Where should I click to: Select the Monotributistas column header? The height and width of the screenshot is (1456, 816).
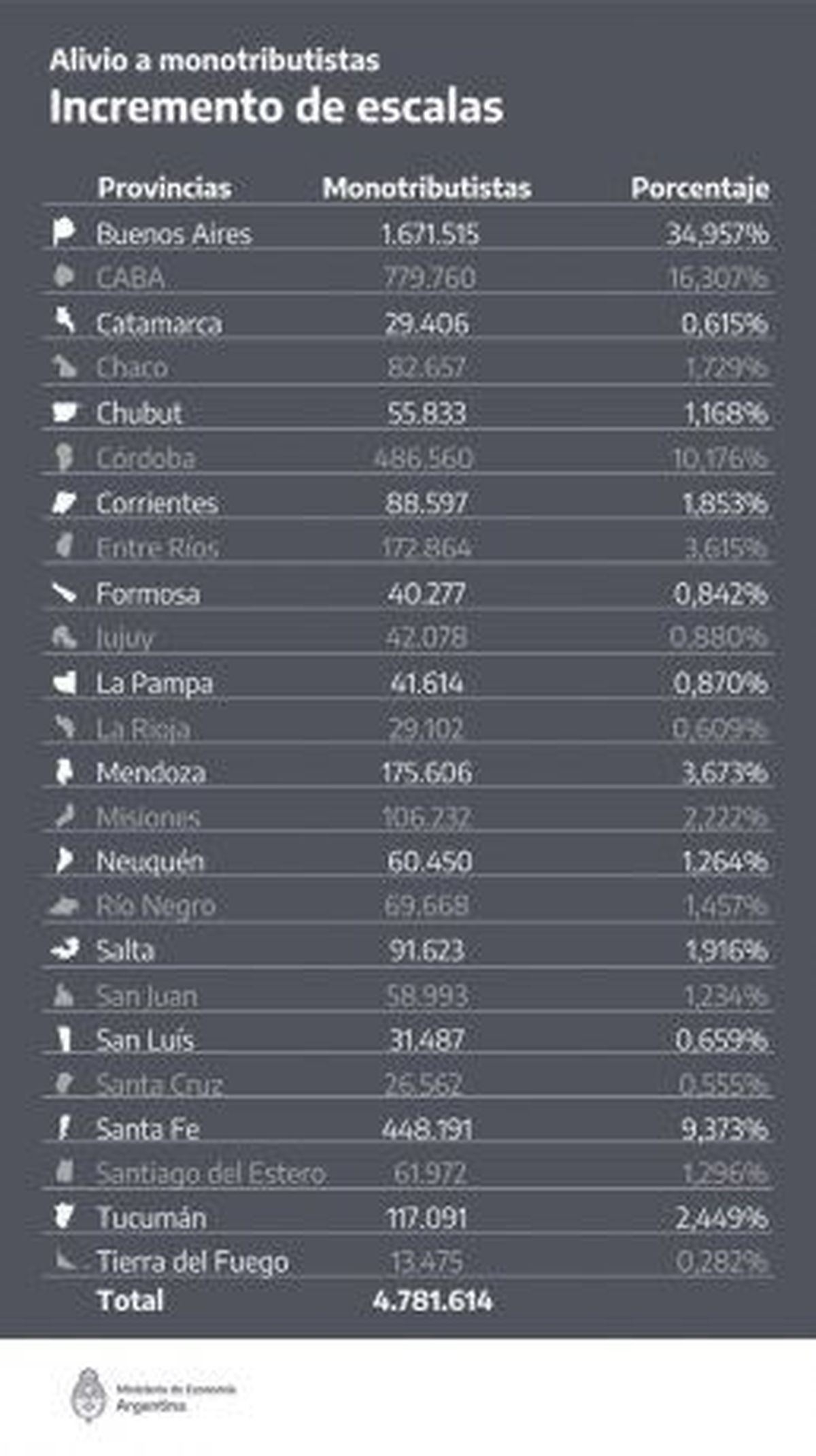[426, 188]
